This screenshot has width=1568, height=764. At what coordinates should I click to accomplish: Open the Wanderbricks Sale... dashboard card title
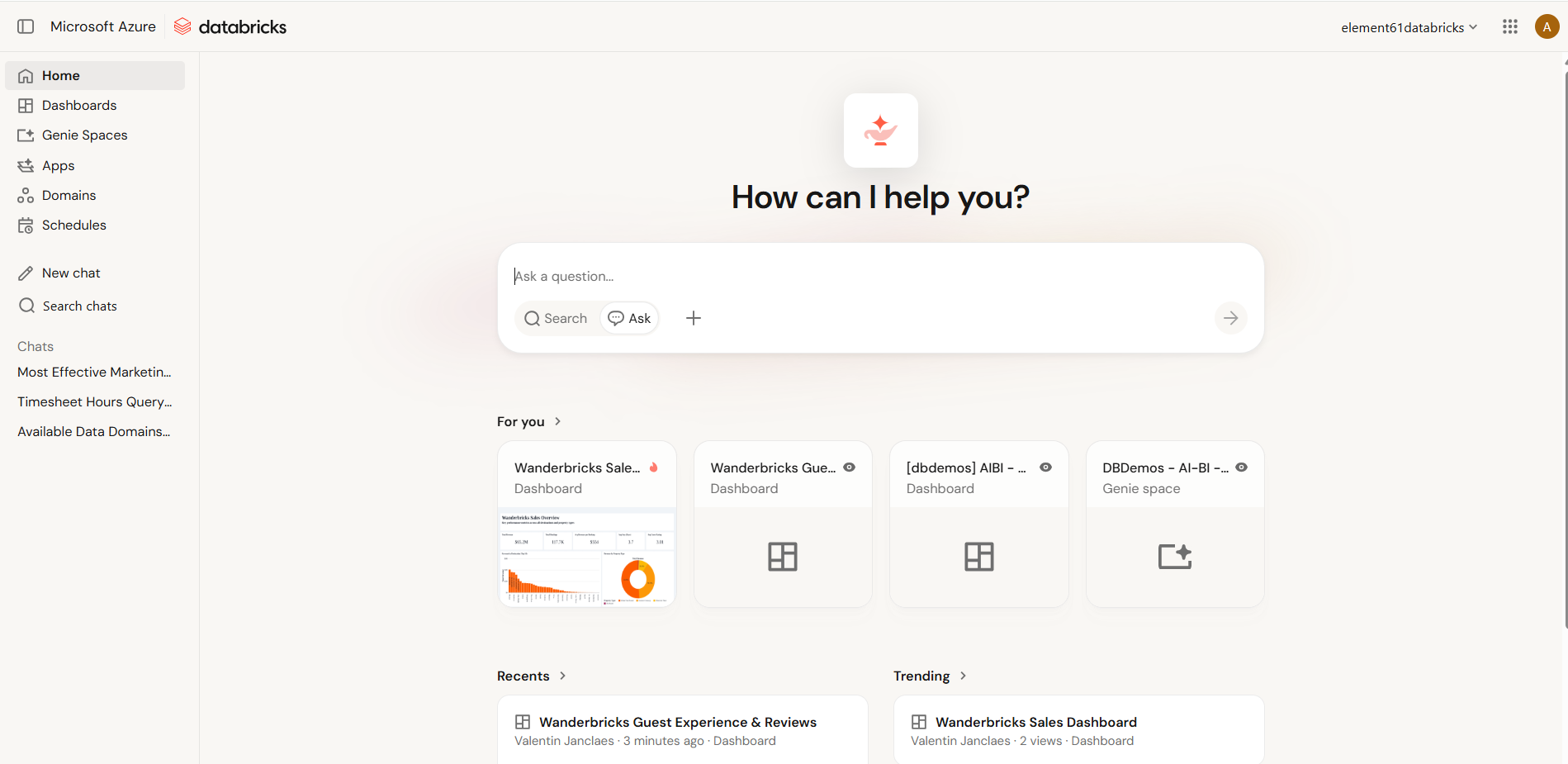(577, 467)
